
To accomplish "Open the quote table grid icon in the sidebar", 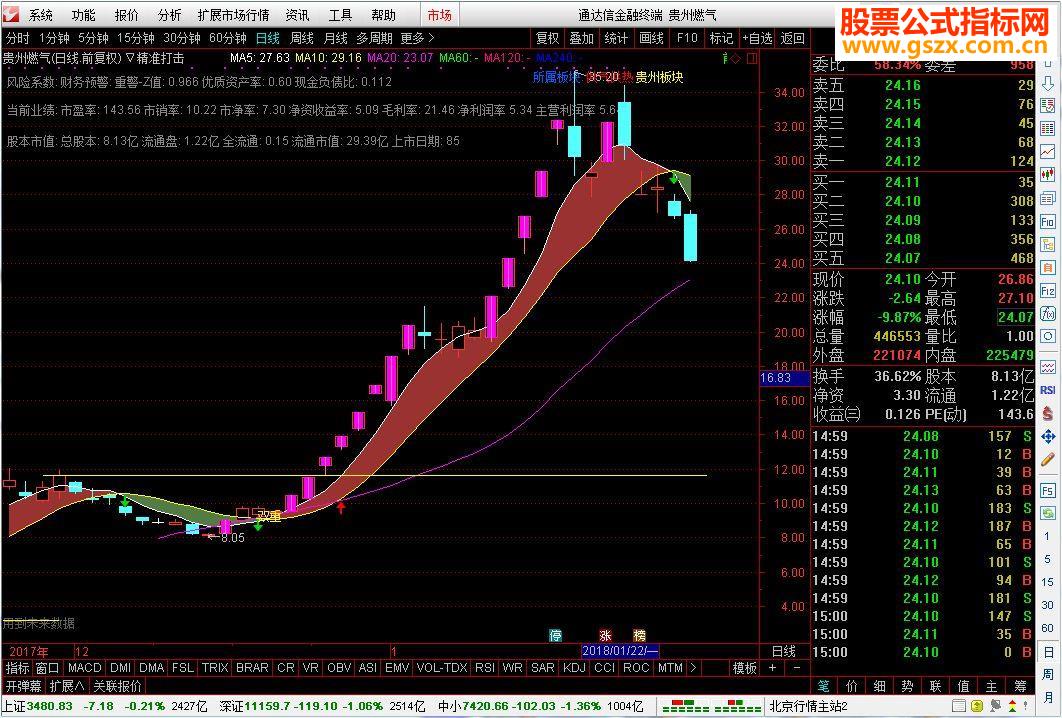I will pos(1047,129).
